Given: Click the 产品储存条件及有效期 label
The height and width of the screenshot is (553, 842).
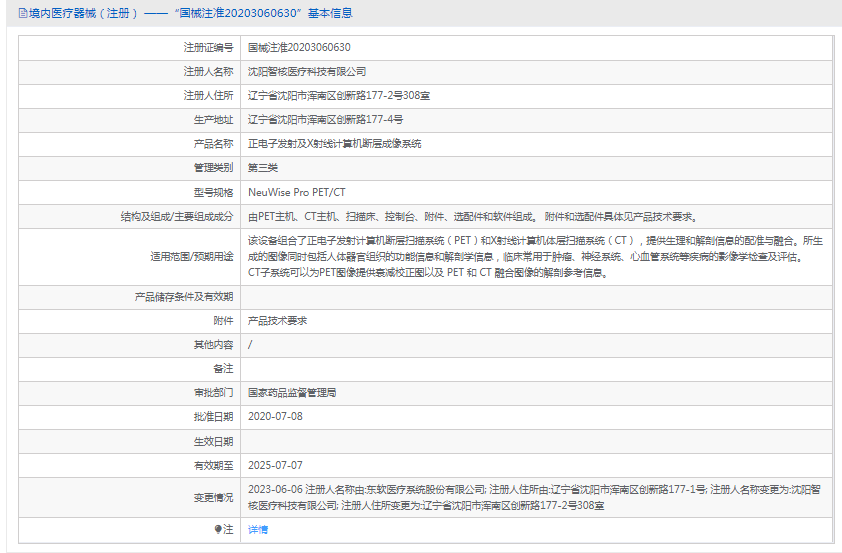Looking at the screenshot, I should [x=184, y=297].
